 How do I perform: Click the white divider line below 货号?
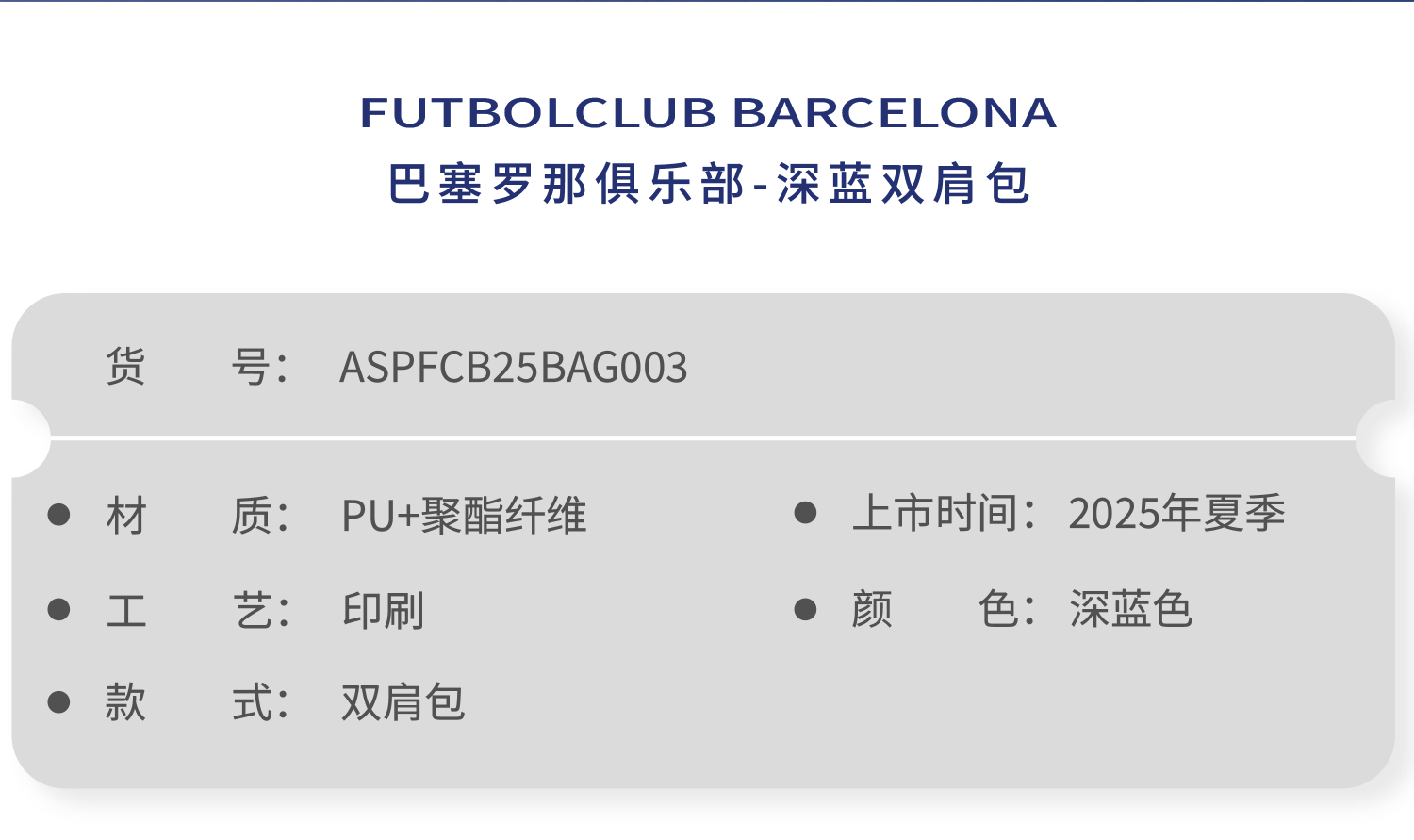(x=703, y=438)
